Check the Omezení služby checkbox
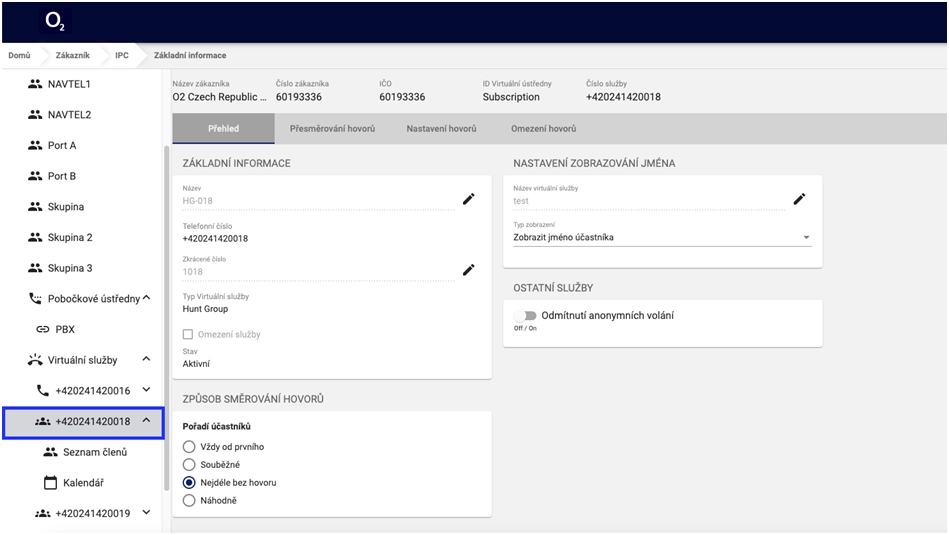This screenshot has height=535, width=949. click(188, 334)
